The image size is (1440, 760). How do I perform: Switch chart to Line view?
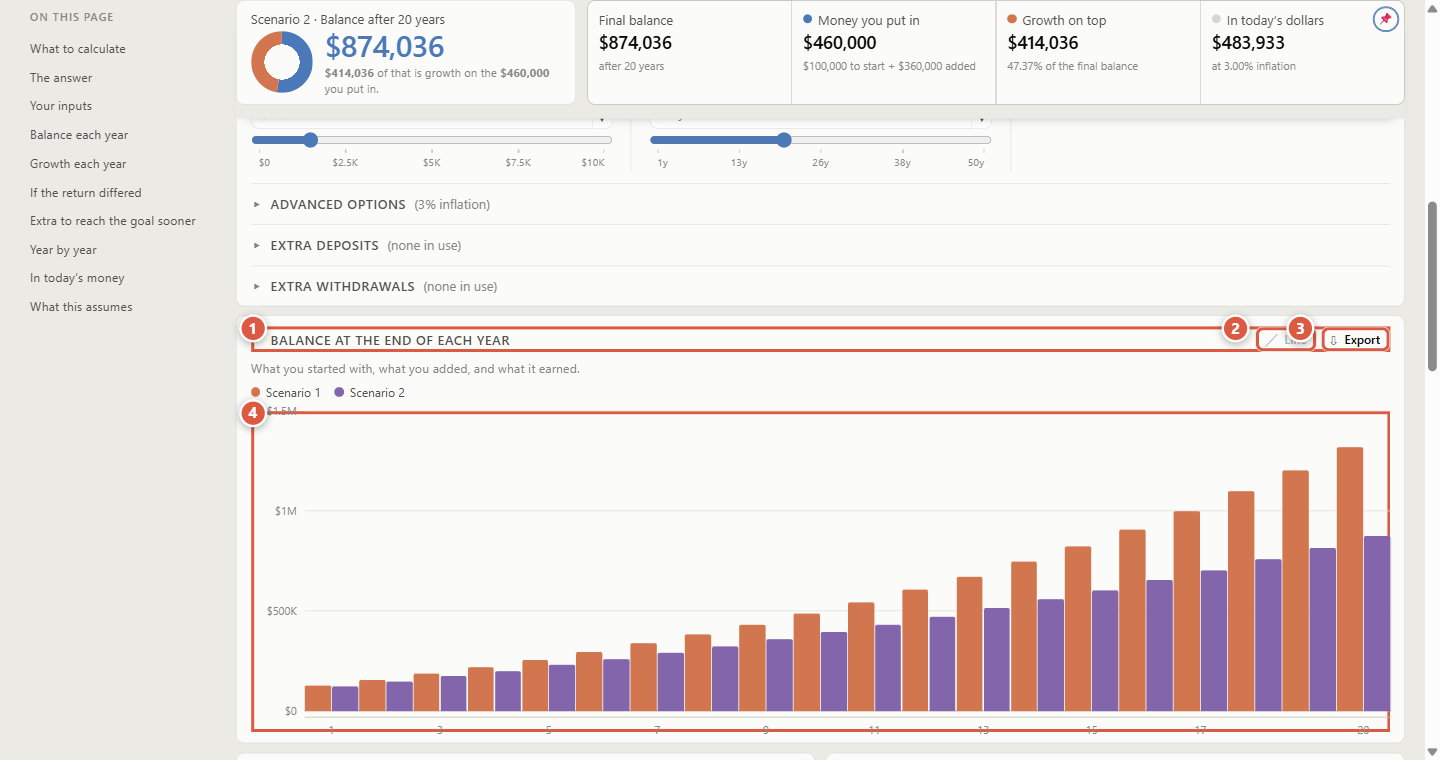(x=1286, y=340)
